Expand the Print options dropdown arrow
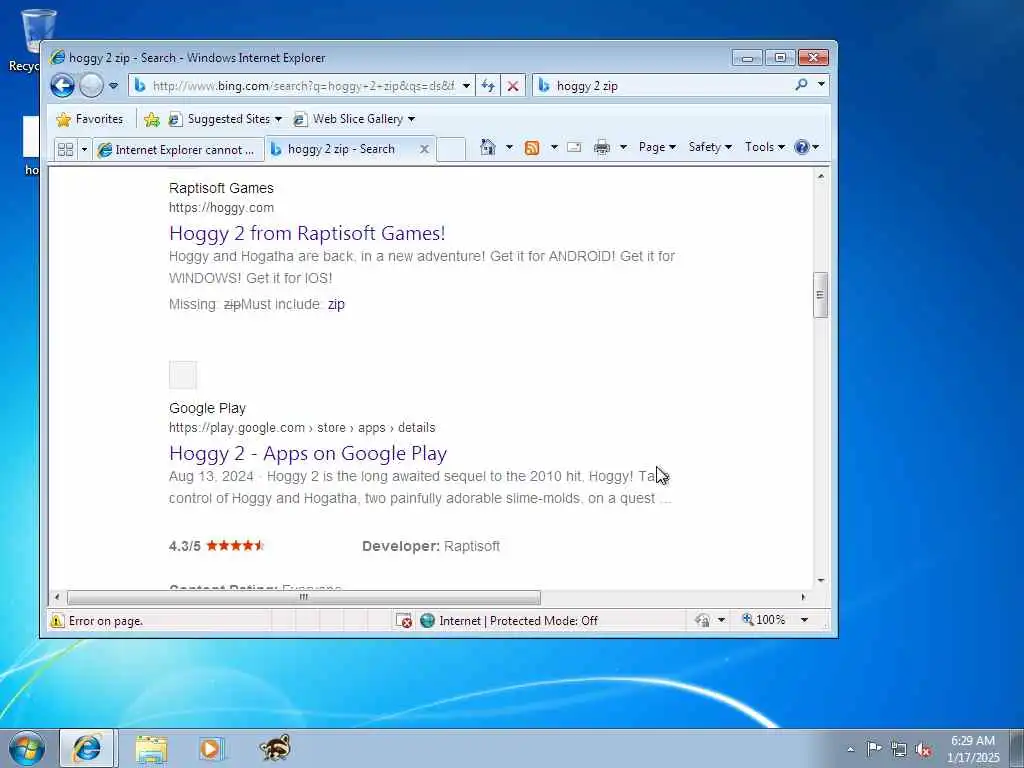1024x768 pixels. [623, 147]
